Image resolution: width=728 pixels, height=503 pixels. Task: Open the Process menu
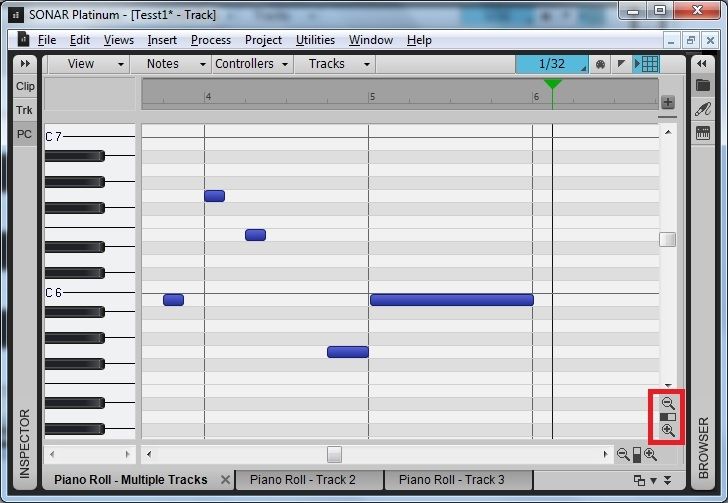(x=210, y=40)
